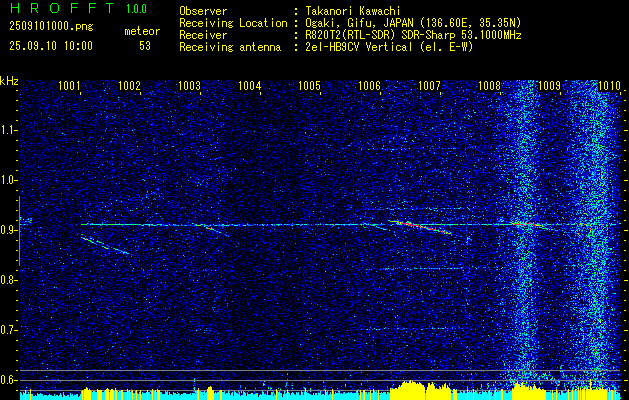Click the 2el-HB9CV Vertical antenna text
Screen dimensions: 629x400
[388, 47]
